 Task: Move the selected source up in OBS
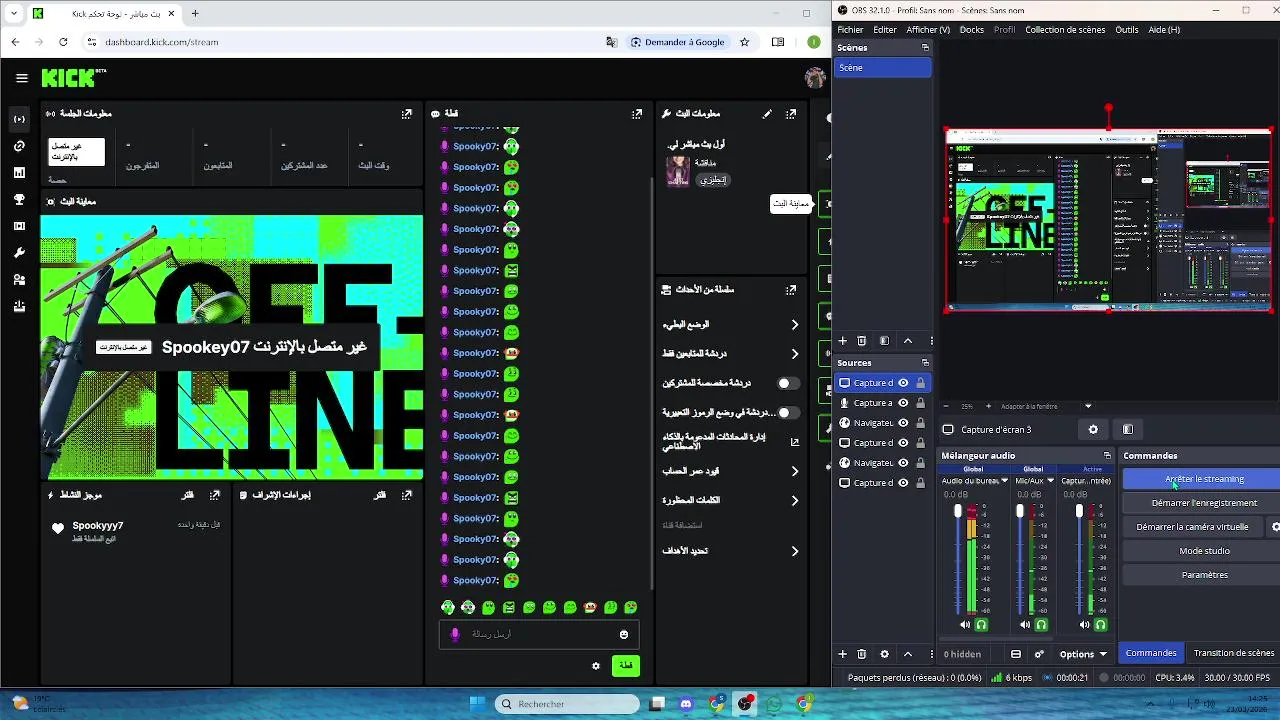(x=908, y=654)
